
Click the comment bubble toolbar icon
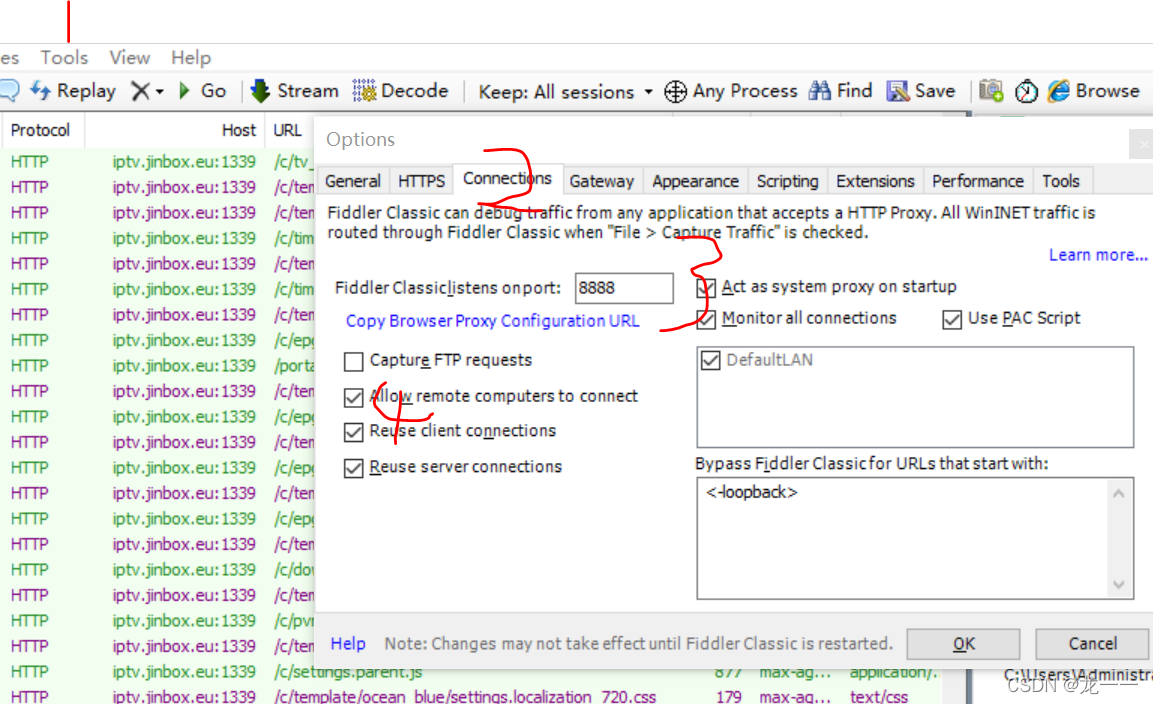(9, 90)
